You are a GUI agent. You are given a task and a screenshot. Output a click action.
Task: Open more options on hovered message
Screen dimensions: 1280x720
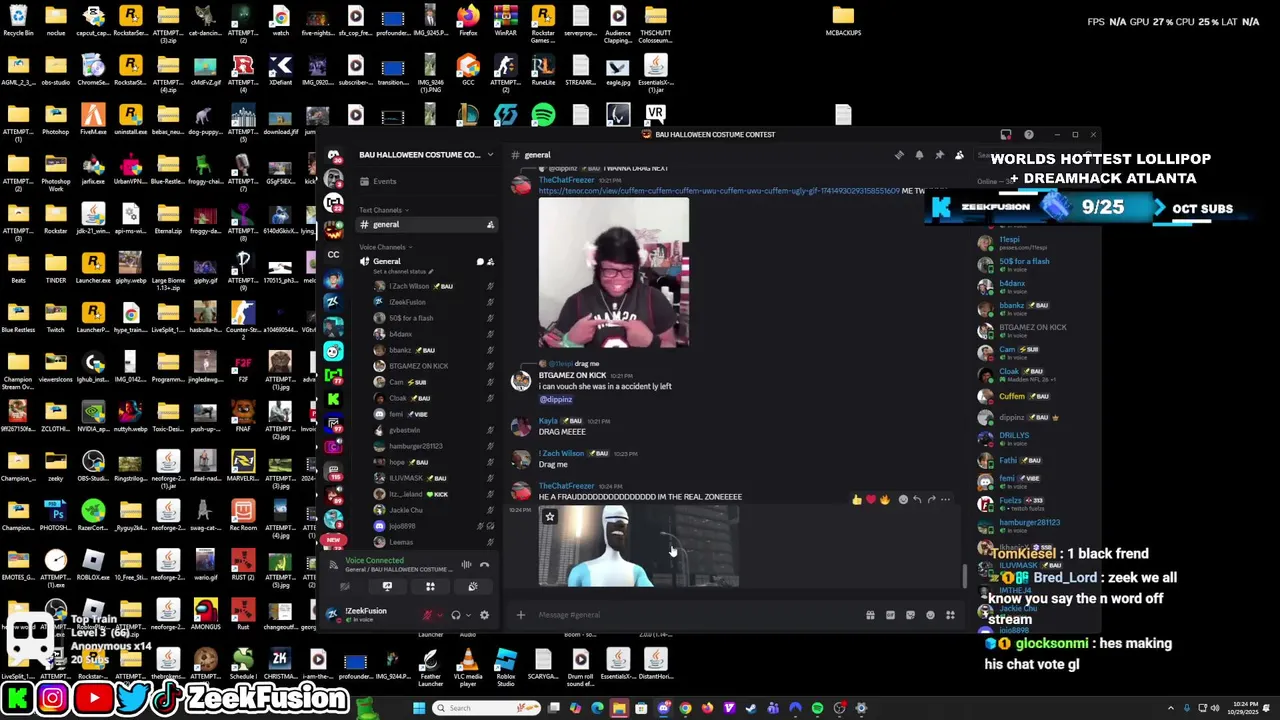coord(945,499)
